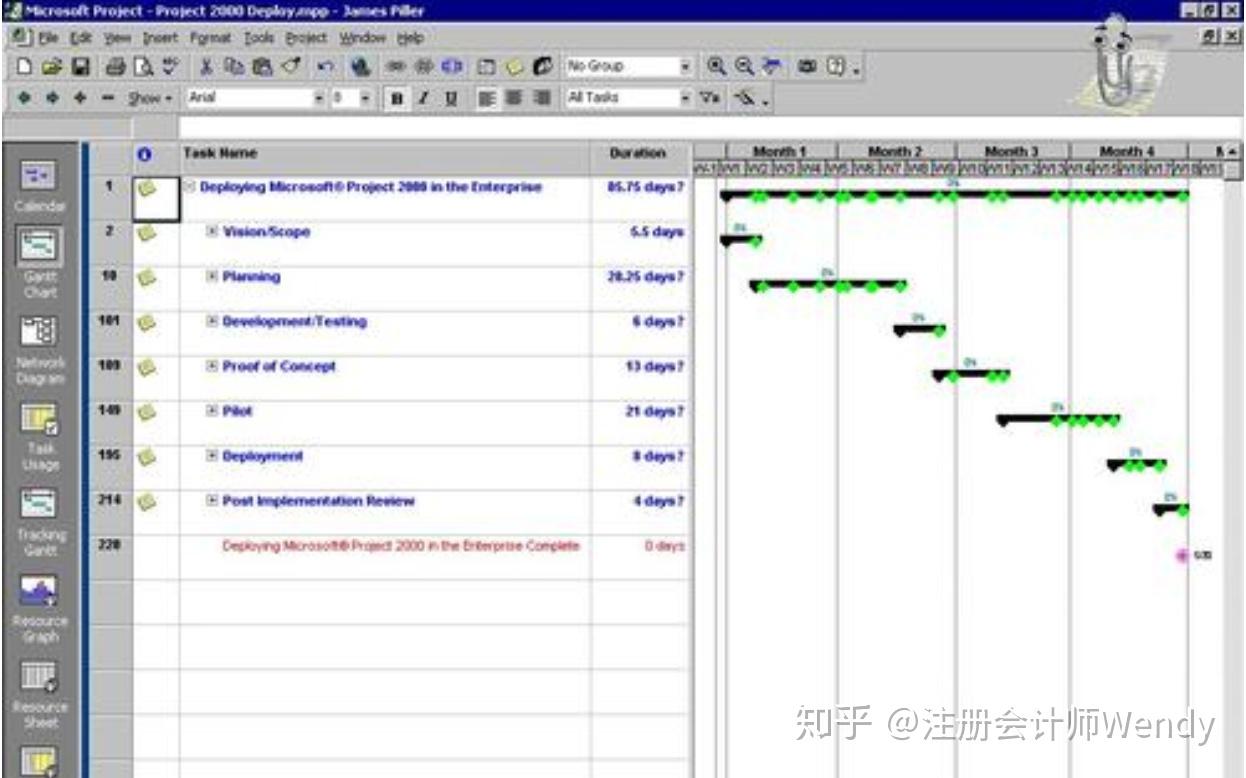Open the Insert menu

click(160, 38)
